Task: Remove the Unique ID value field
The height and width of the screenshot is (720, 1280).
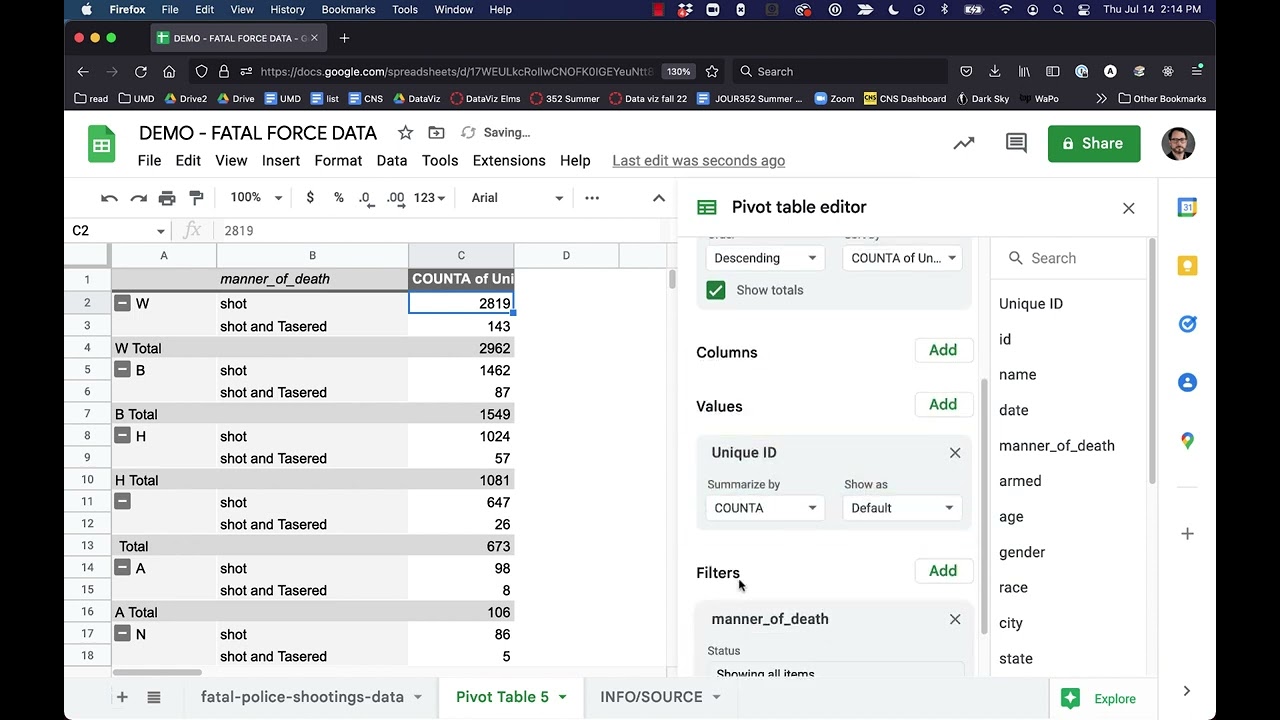Action: 955,453
